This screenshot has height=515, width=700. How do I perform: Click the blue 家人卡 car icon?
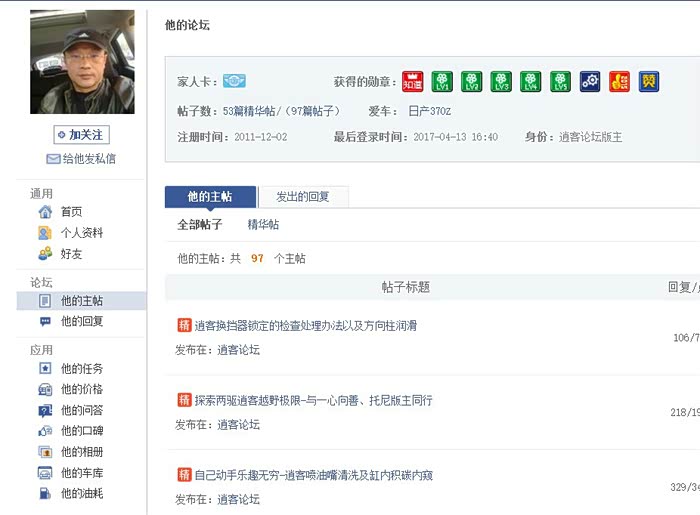[x=234, y=81]
